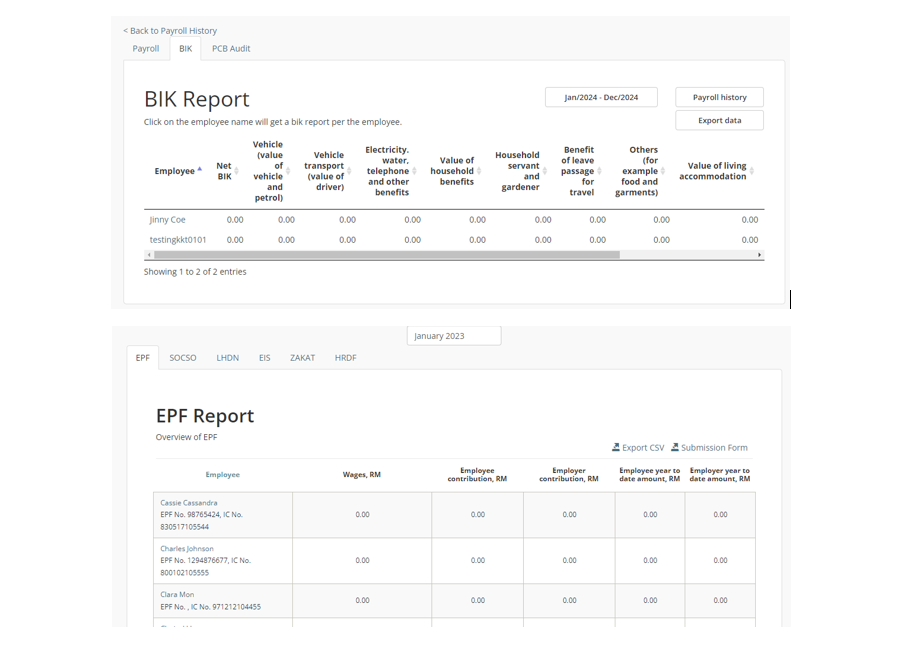Select the EPF tab
906x670 pixels.
pyautogui.click(x=143, y=358)
